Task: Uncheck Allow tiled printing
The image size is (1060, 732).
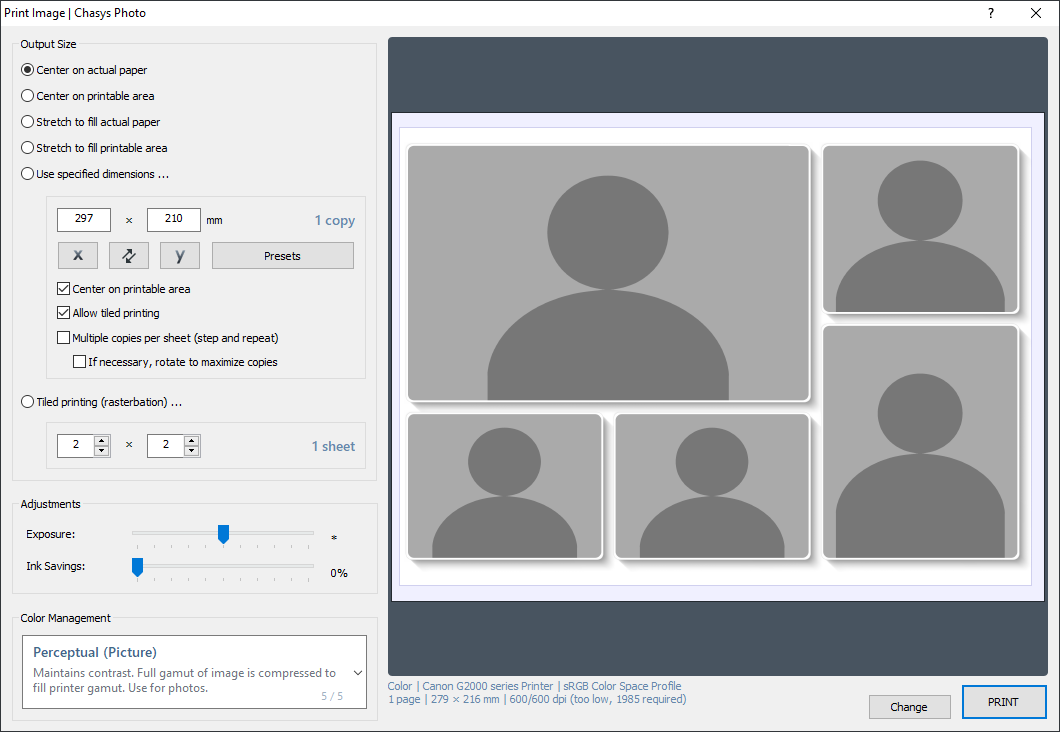Action: pyautogui.click(x=64, y=313)
